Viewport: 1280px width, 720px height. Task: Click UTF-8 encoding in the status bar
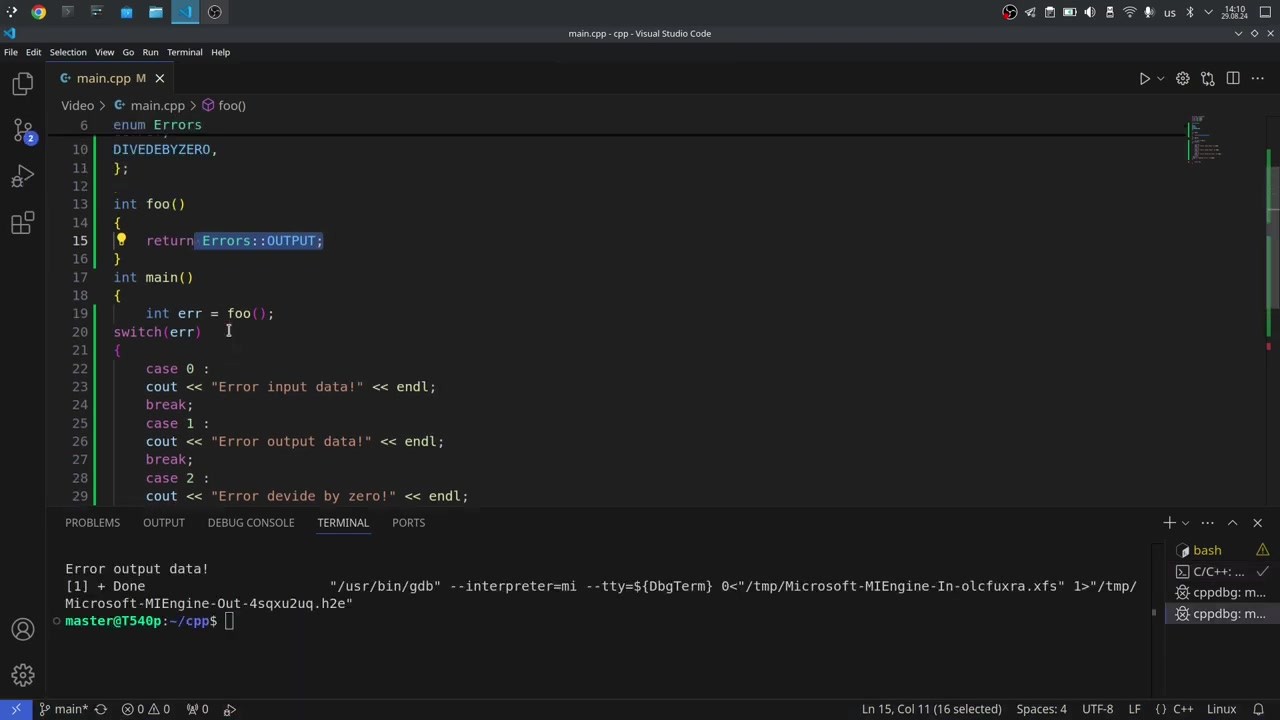click(x=1097, y=709)
